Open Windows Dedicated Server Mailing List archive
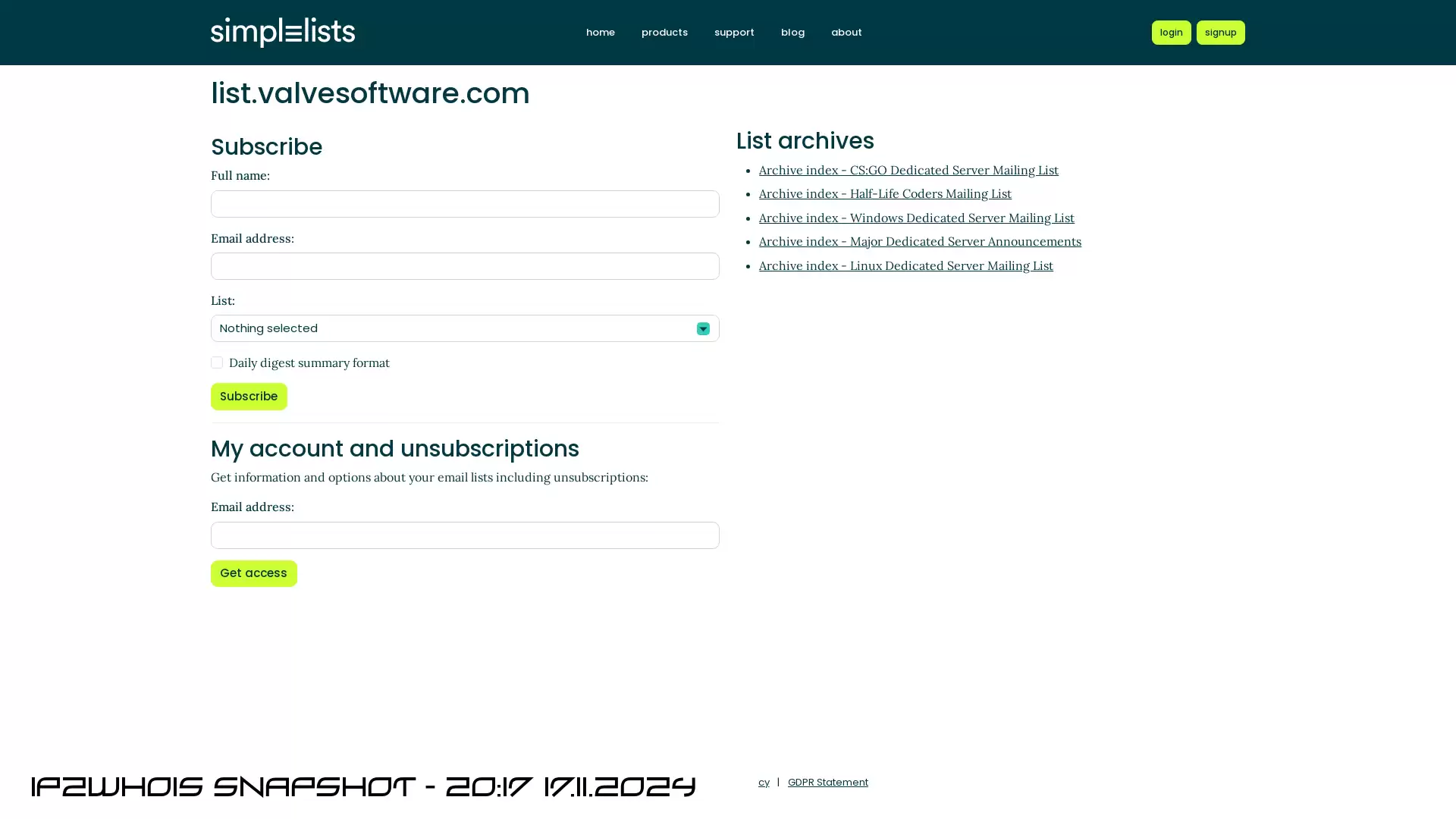This screenshot has width=1456, height=819. click(916, 218)
